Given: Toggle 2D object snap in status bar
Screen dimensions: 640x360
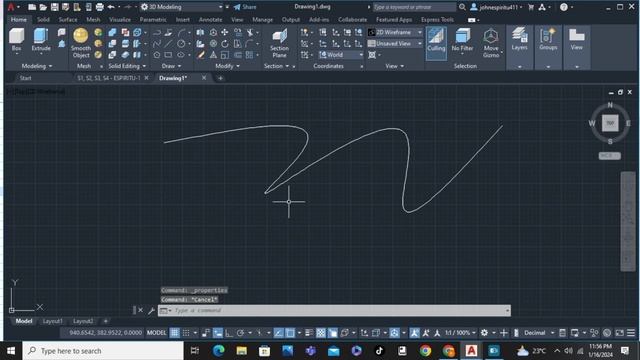Looking at the screenshot, I should pos(290,333).
